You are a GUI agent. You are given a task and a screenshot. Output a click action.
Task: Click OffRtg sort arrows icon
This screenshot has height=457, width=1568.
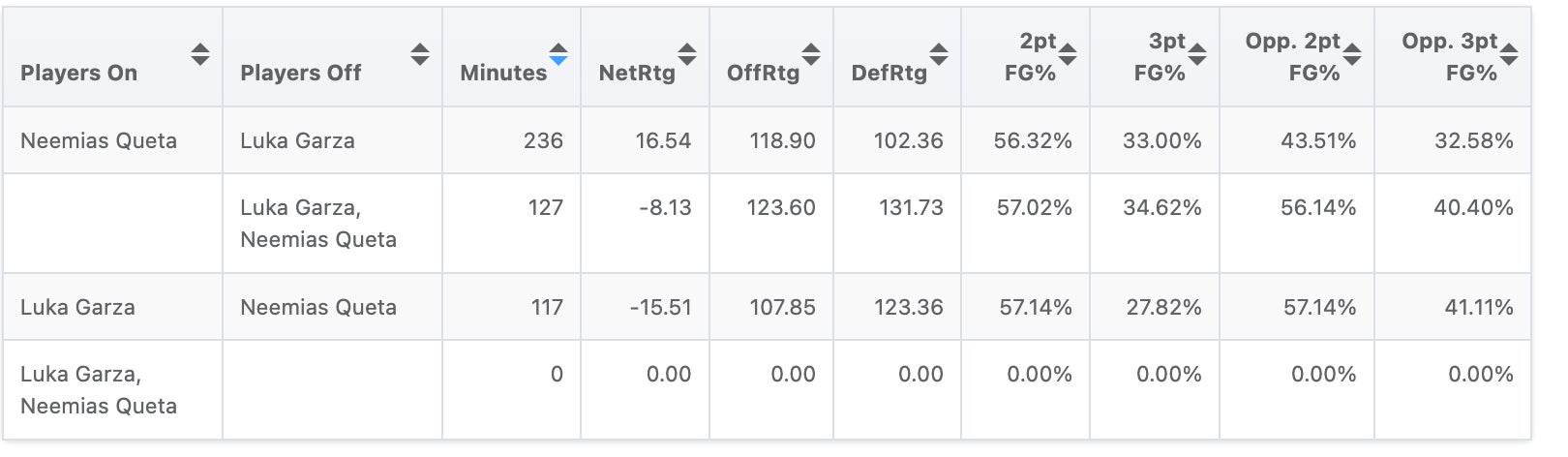[x=811, y=54]
